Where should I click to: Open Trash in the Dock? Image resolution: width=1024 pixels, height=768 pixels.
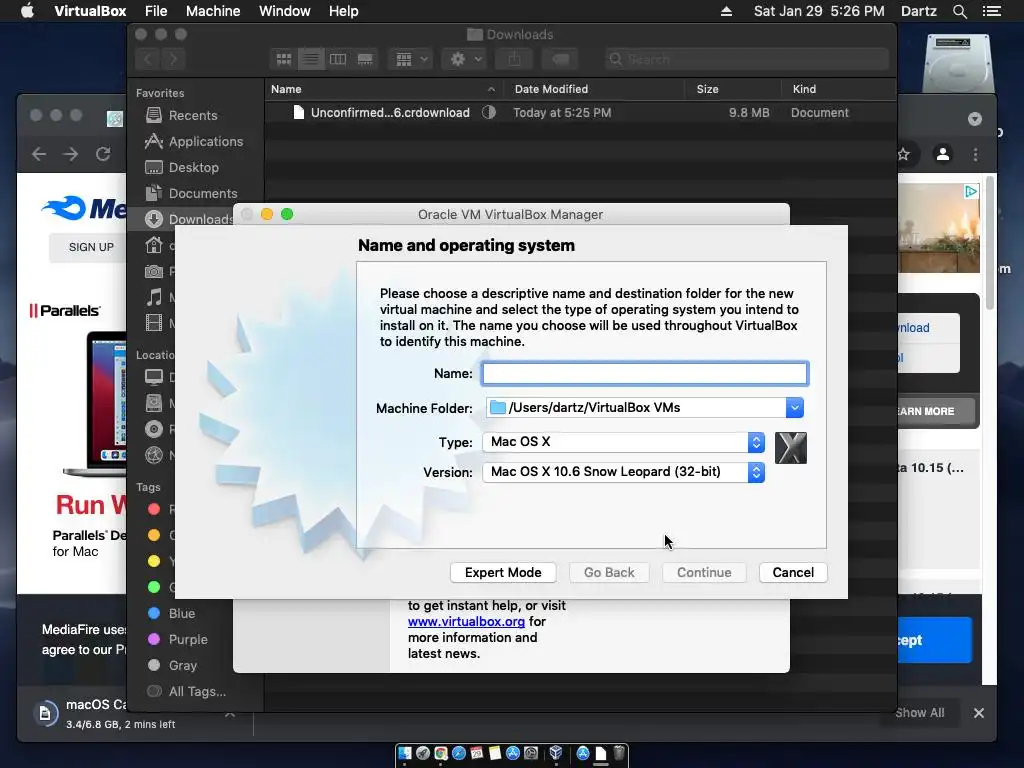tap(618, 753)
